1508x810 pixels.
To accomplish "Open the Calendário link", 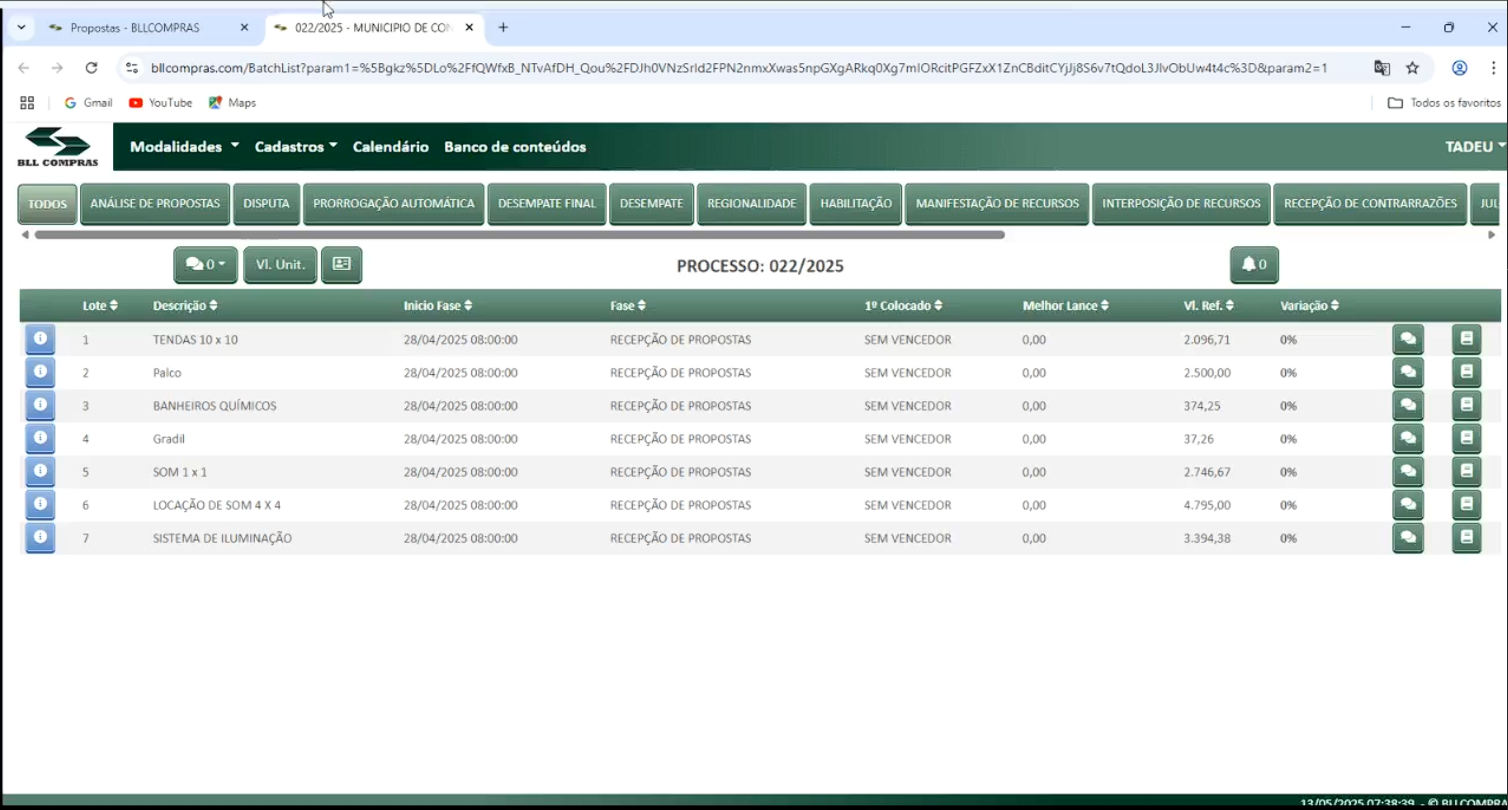I will 390,147.
